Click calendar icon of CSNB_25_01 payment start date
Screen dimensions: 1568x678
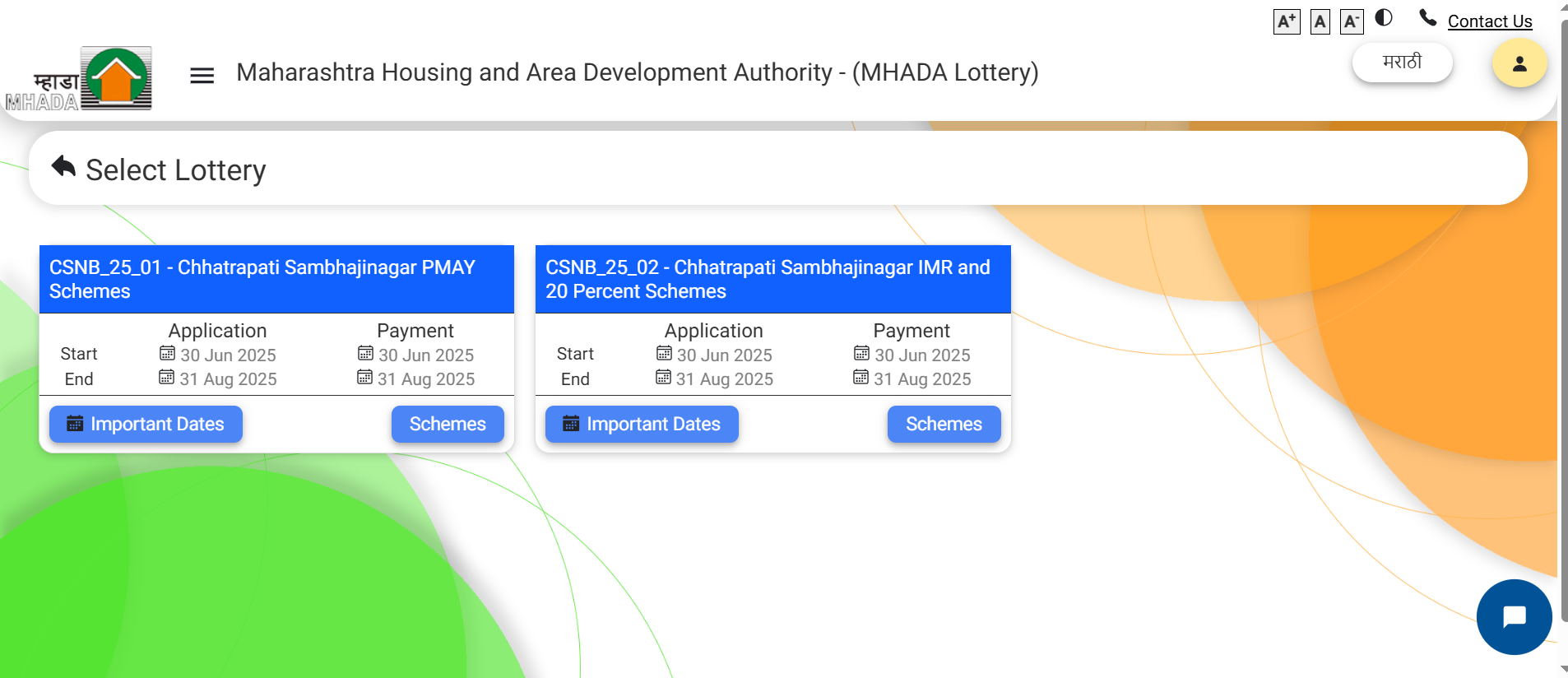pos(365,354)
